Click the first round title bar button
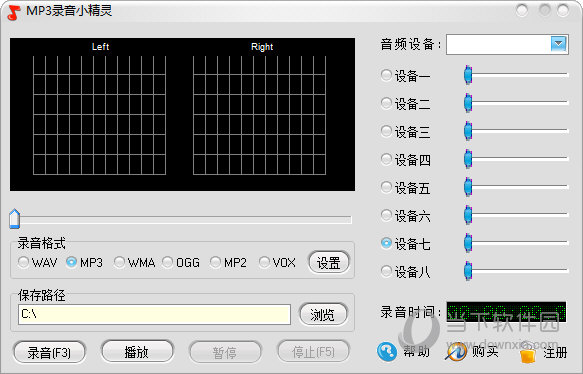This screenshot has width=583, height=374. [x=522, y=10]
